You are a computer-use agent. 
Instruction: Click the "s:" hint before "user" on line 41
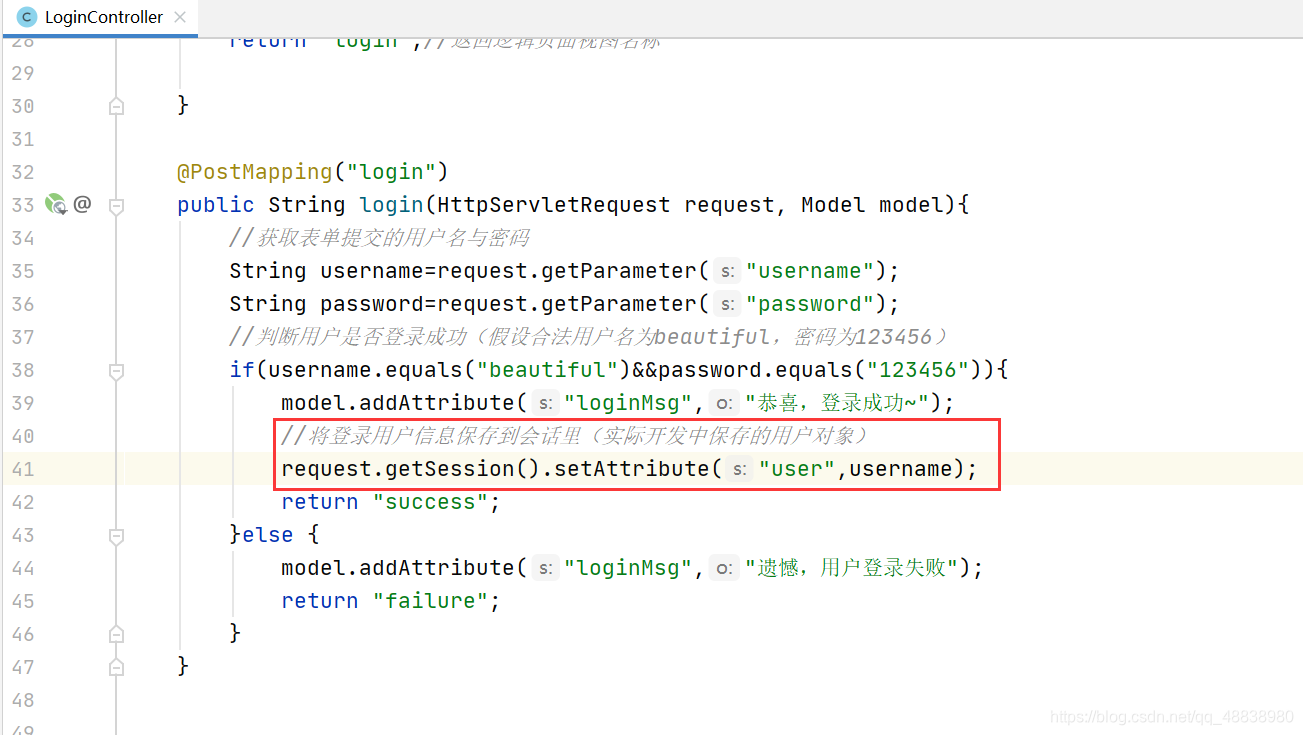click(740, 469)
